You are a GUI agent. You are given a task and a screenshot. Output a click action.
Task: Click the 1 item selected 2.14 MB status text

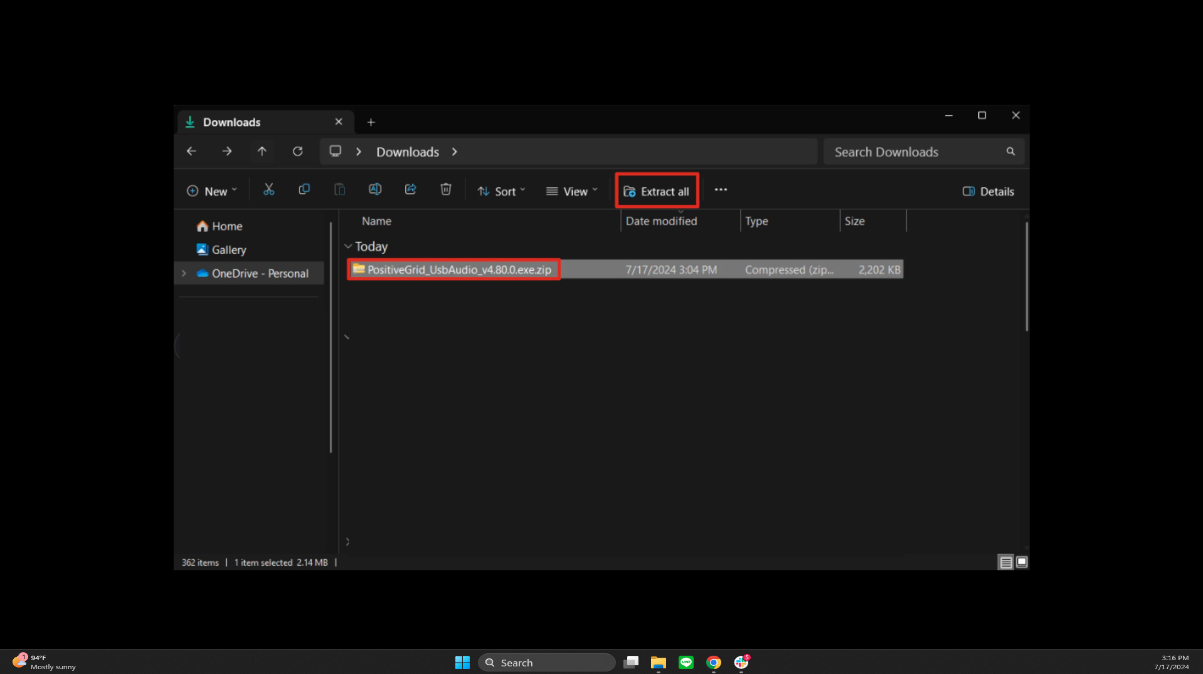point(281,563)
